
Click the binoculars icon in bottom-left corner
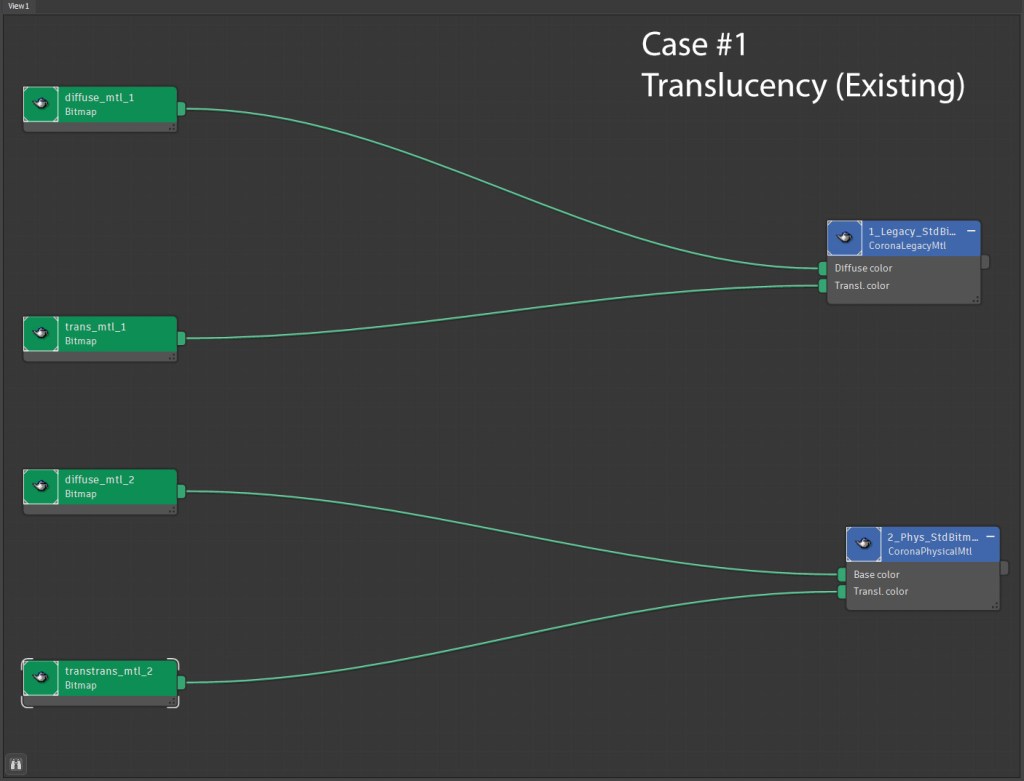pyautogui.click(x=17, y=765)
